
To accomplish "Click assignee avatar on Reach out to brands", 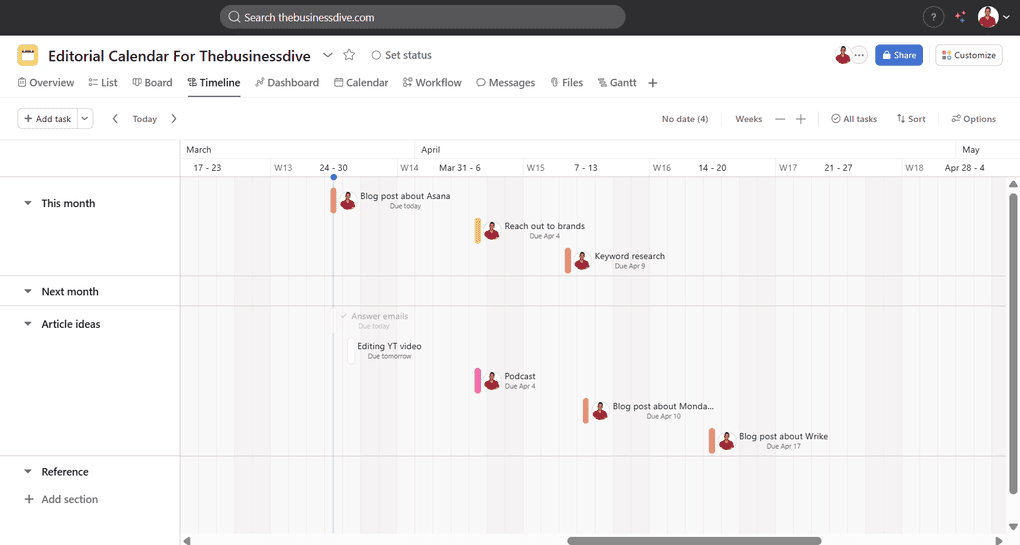I will [492, 230].
